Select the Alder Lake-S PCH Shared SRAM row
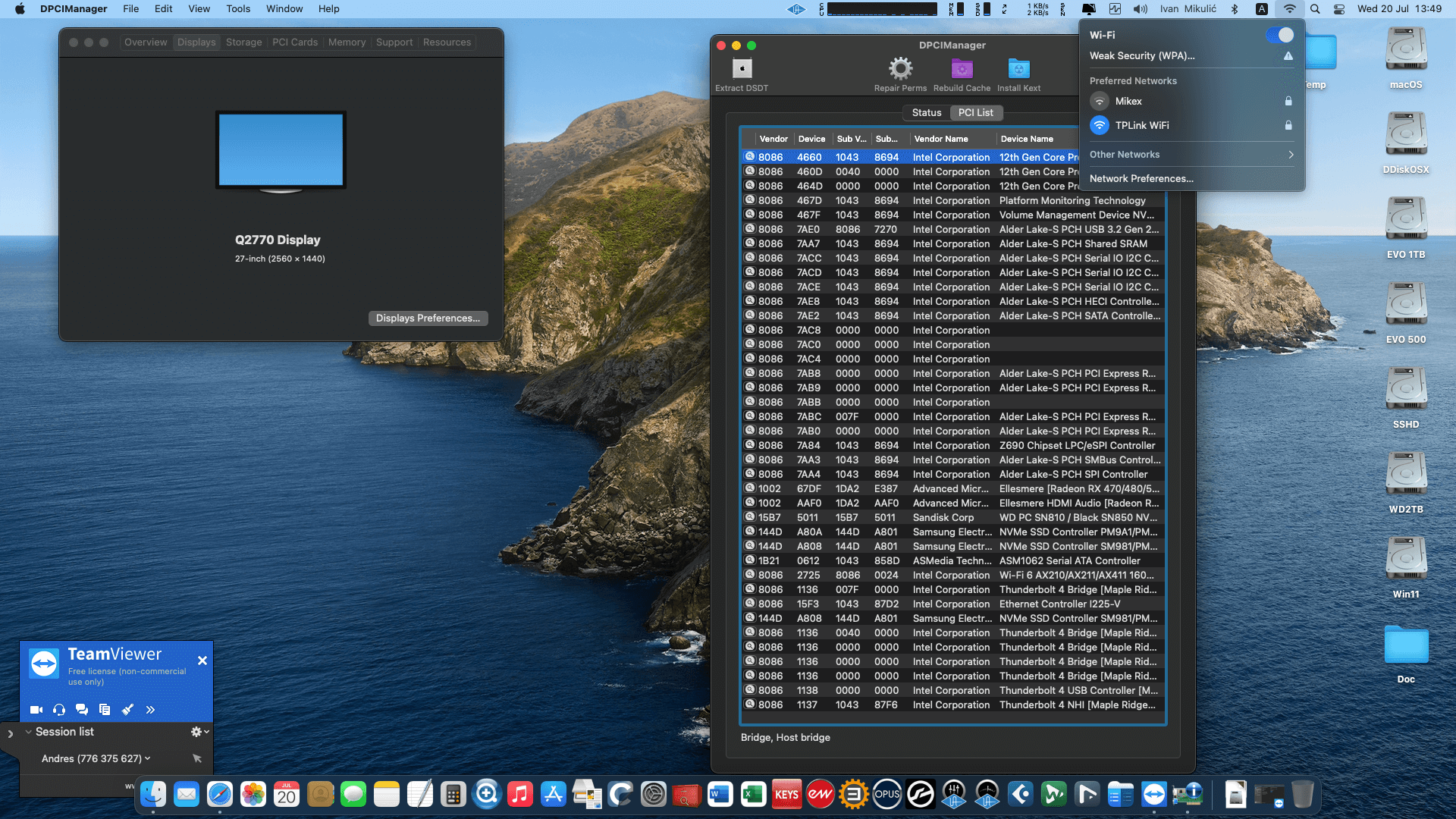The image size is (1456, 819). 952,244
